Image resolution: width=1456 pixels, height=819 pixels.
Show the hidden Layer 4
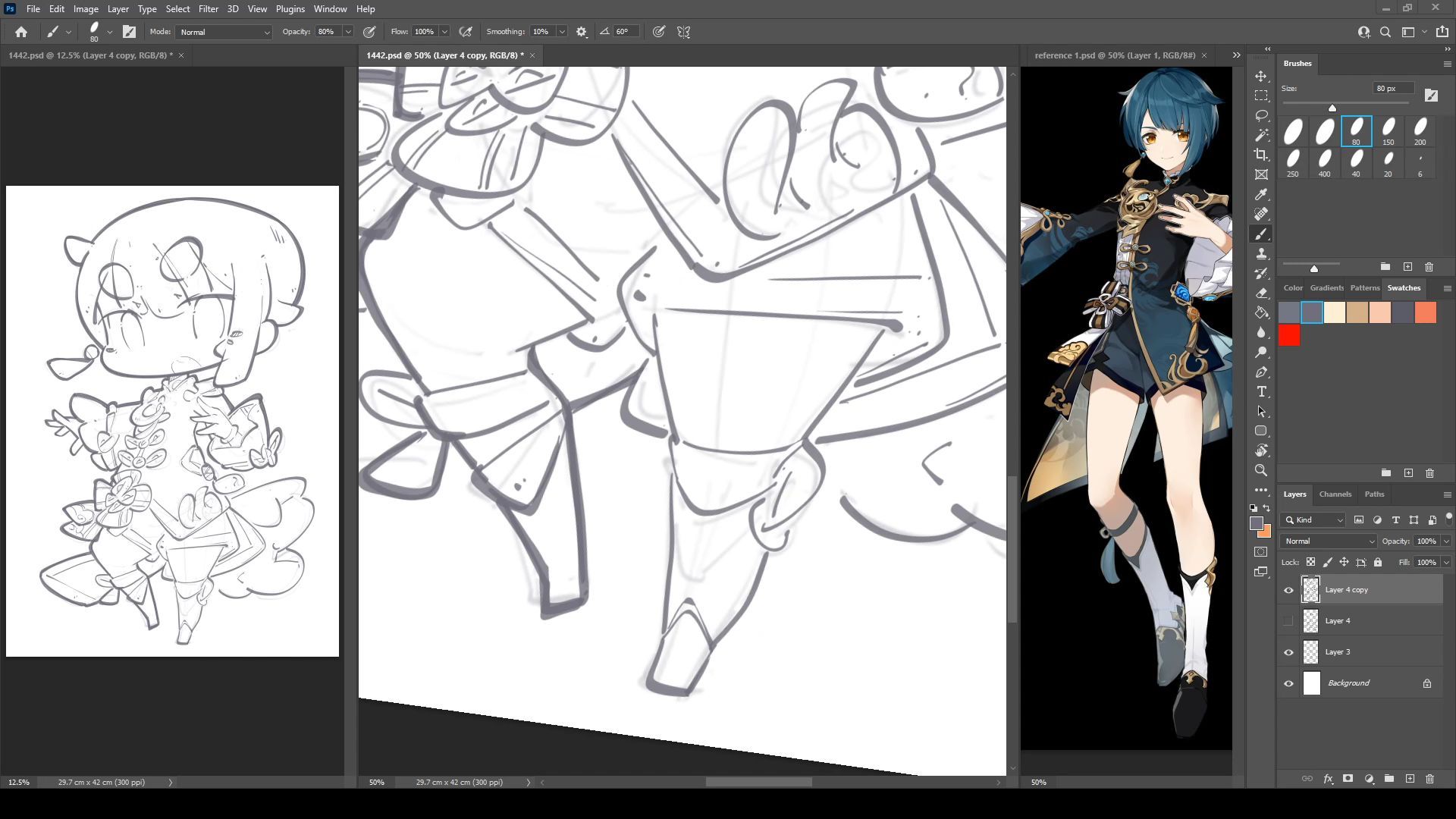click(x=1288, y=621)
